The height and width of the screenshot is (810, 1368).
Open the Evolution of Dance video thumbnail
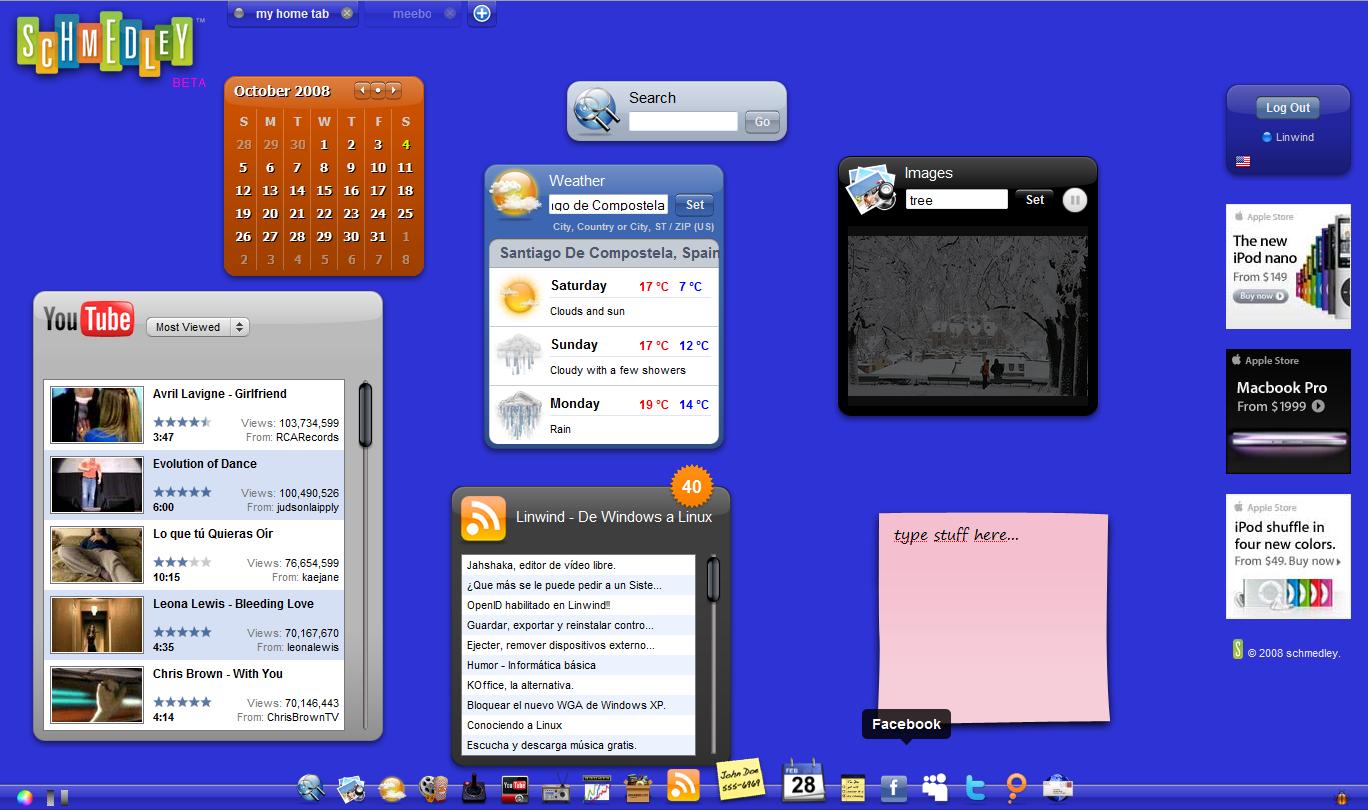click(97, 485)
